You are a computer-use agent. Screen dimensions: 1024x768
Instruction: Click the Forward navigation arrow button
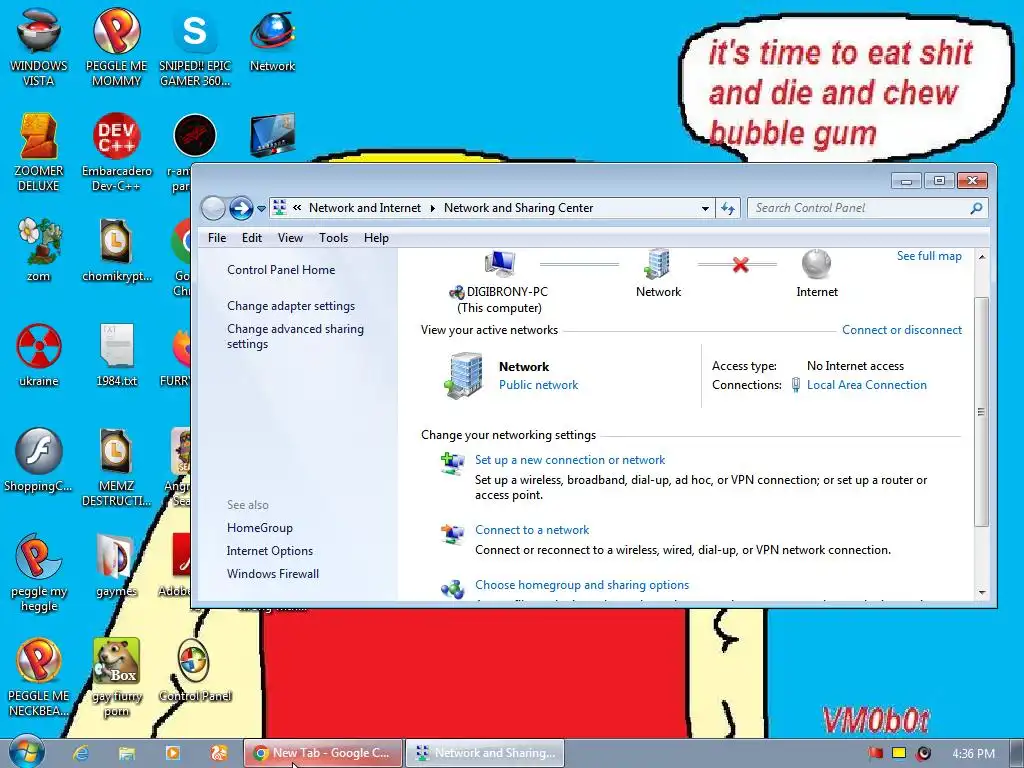(x=241, y=208)
